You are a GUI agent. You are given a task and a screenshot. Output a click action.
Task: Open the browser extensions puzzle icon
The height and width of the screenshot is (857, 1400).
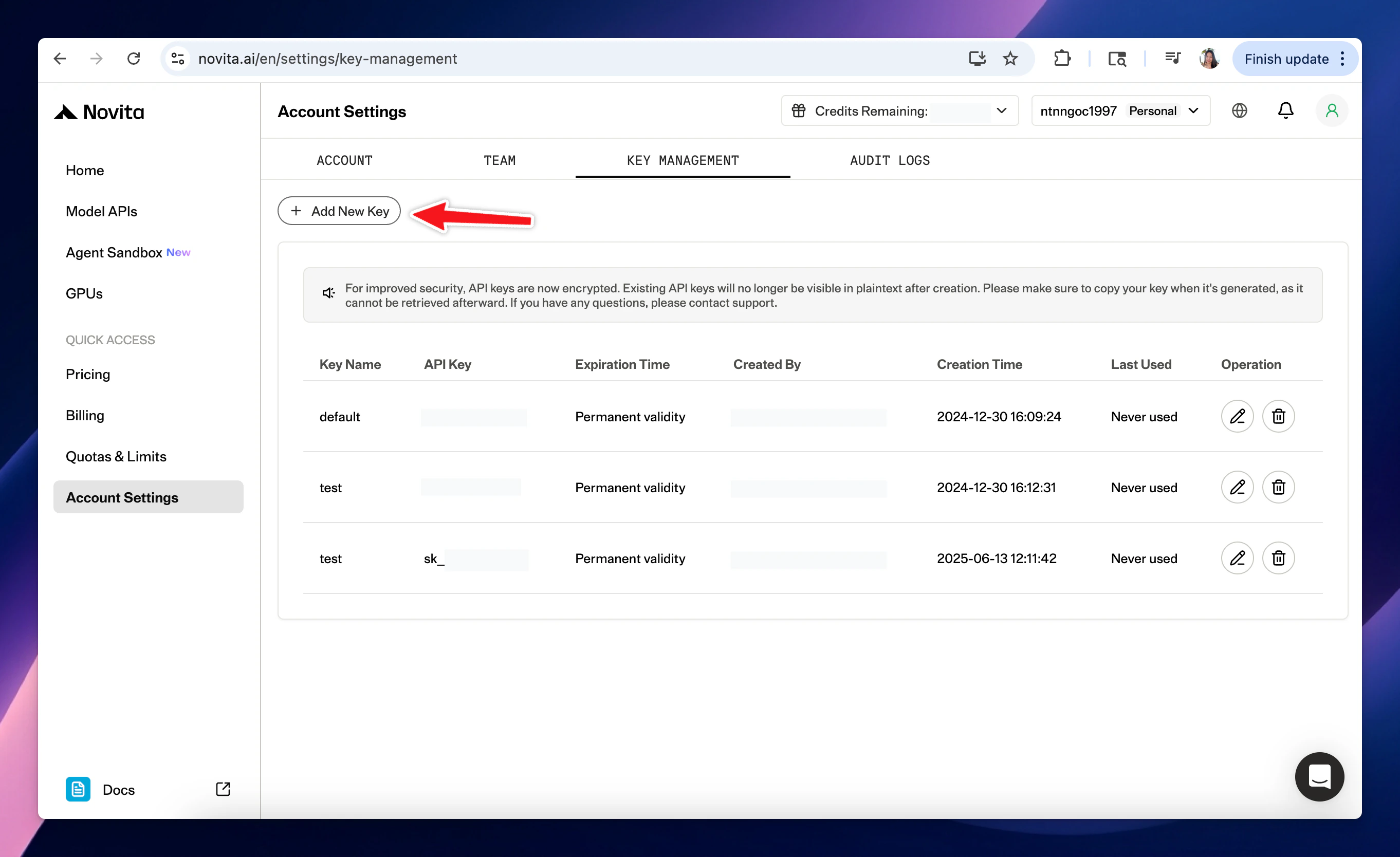(1062, 59)
